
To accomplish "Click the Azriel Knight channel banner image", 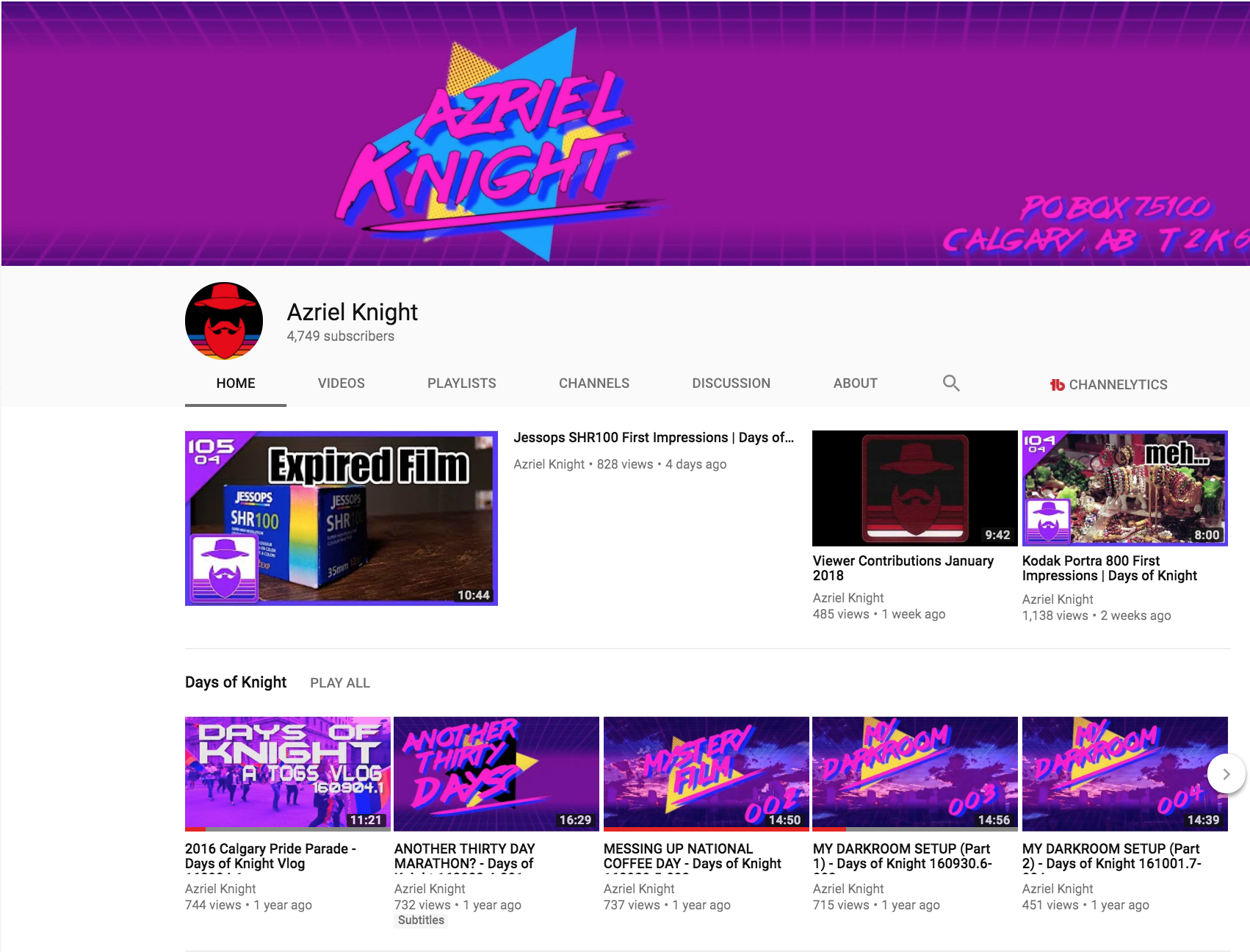I will tap(625, 133).
